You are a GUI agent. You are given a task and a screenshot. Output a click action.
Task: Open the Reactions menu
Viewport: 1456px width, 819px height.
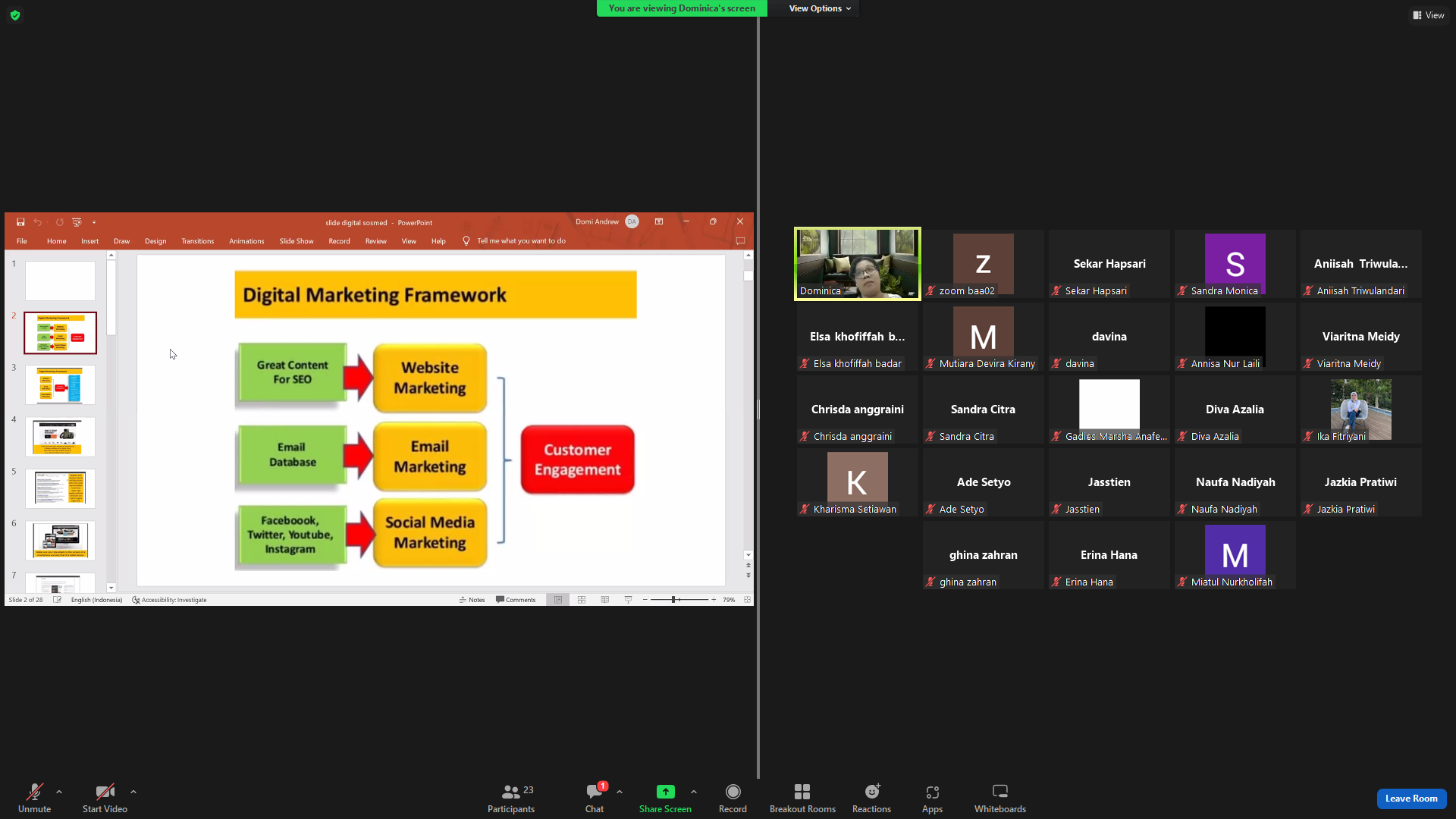click(x=871, y=799)
